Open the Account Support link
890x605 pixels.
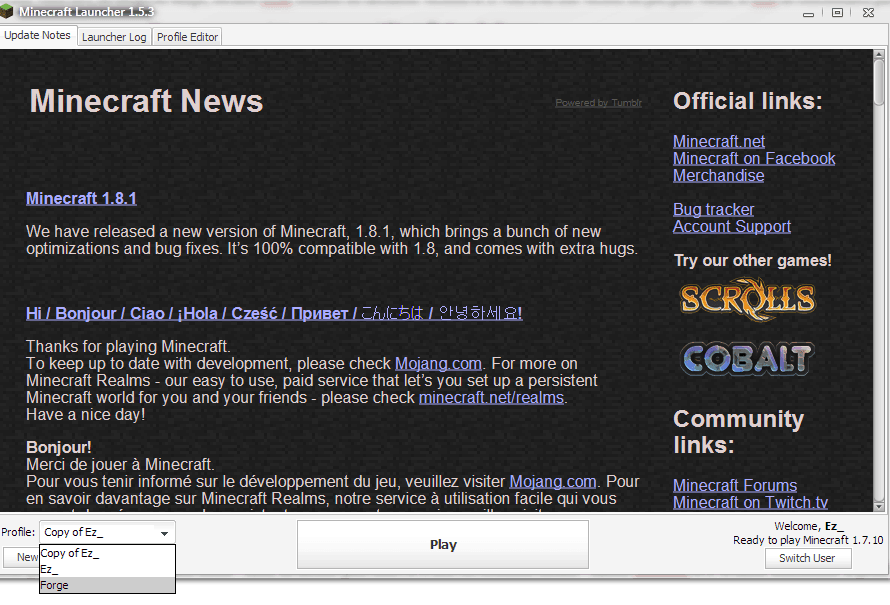(732, 226)
